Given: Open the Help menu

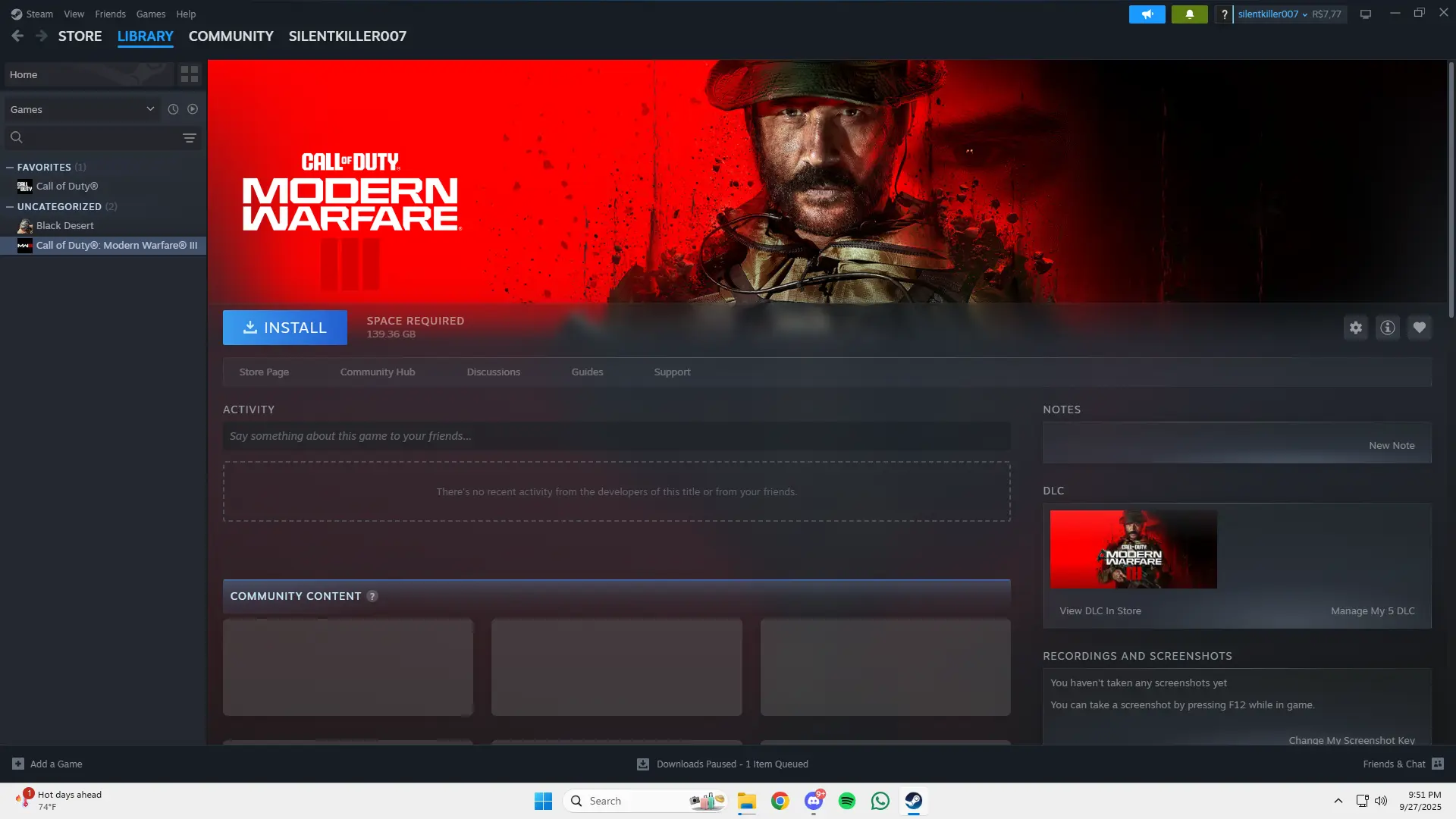Looking at the screenshot, I should (x=186, y=14).
